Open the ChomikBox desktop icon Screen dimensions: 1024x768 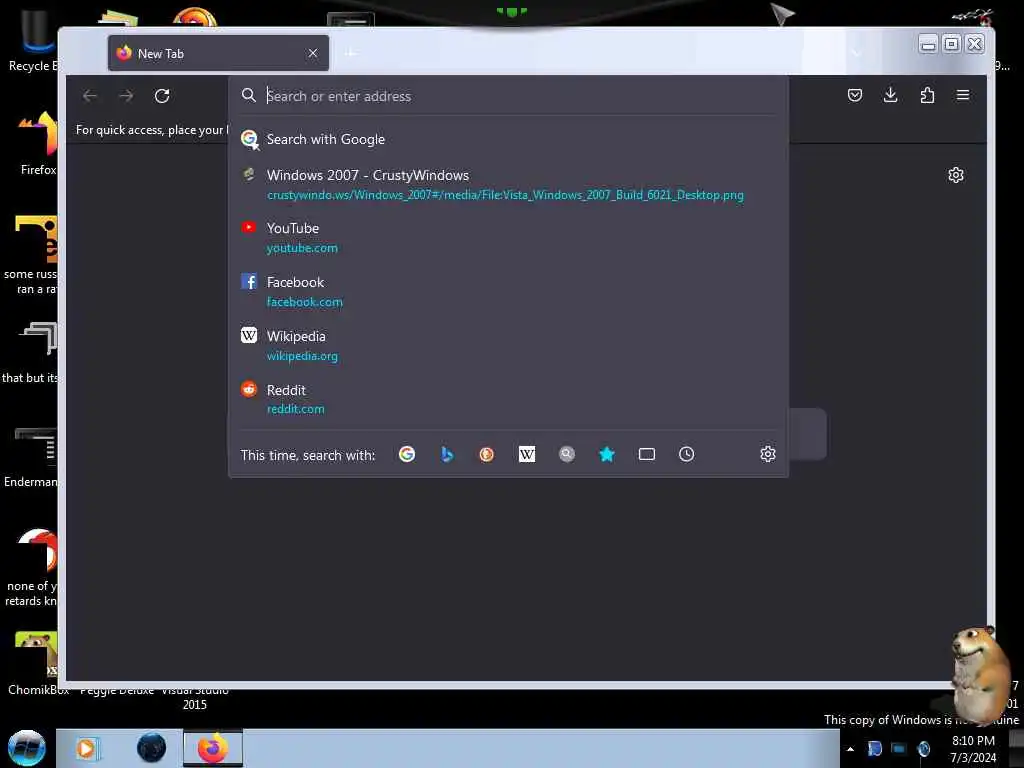(x=36, y=662)
